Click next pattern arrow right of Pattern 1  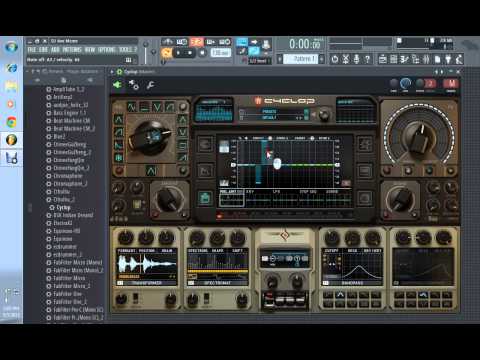click(322, 59)
